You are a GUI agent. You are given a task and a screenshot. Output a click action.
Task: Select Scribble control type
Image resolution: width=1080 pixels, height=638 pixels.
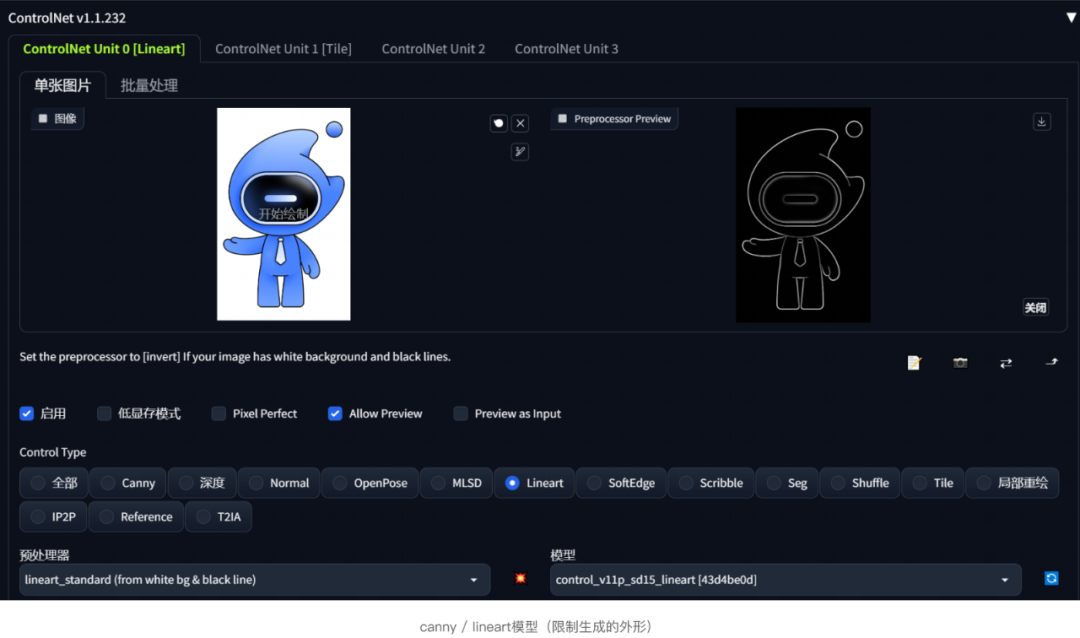point(711,483)
